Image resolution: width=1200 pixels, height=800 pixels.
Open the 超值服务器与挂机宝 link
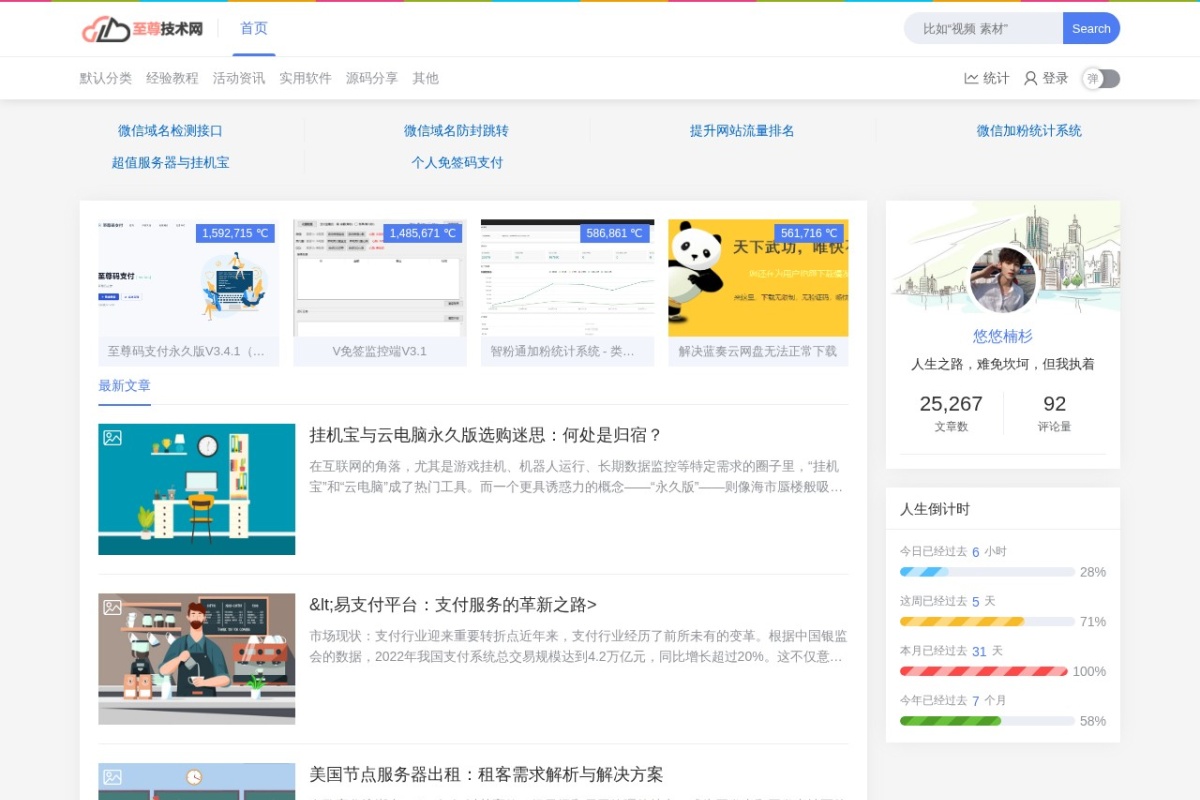point(170,163)
